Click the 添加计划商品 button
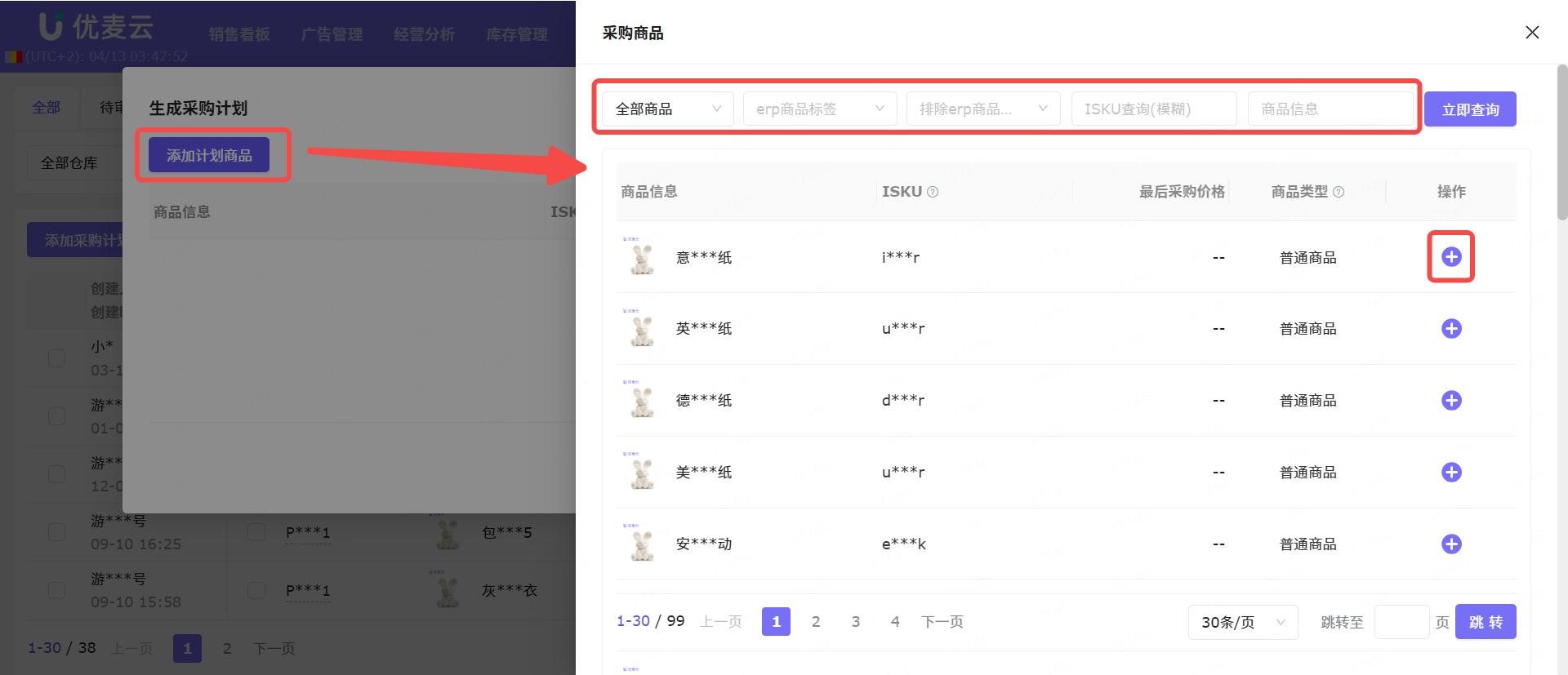 click(x=209, y=155)
